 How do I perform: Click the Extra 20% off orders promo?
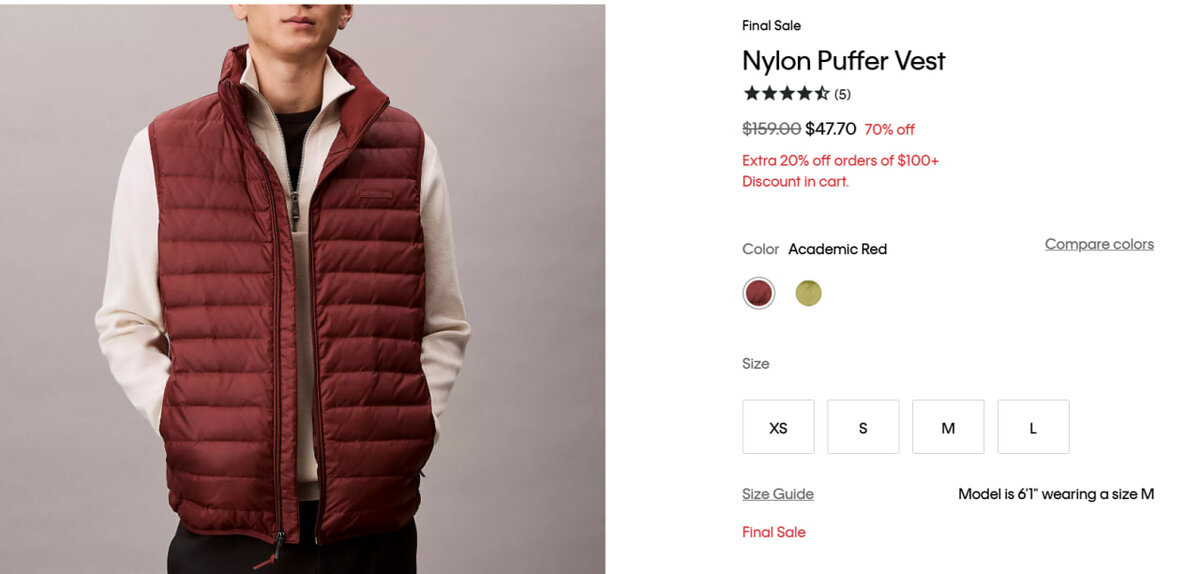tap(840, 160)
